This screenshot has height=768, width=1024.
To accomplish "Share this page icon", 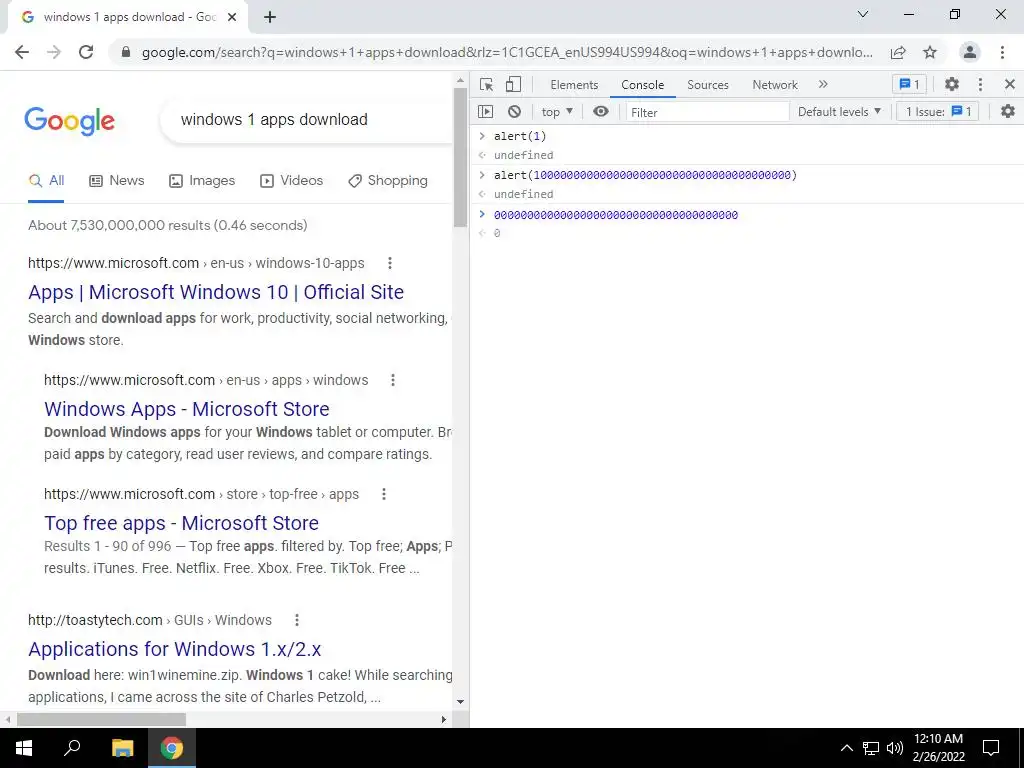I will coord(898,52).
